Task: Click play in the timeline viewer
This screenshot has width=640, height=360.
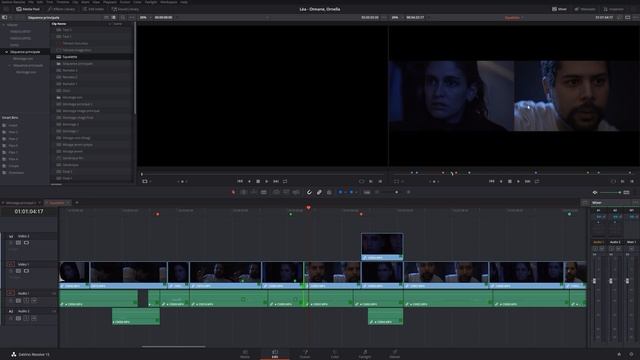Action: point(518,181)
